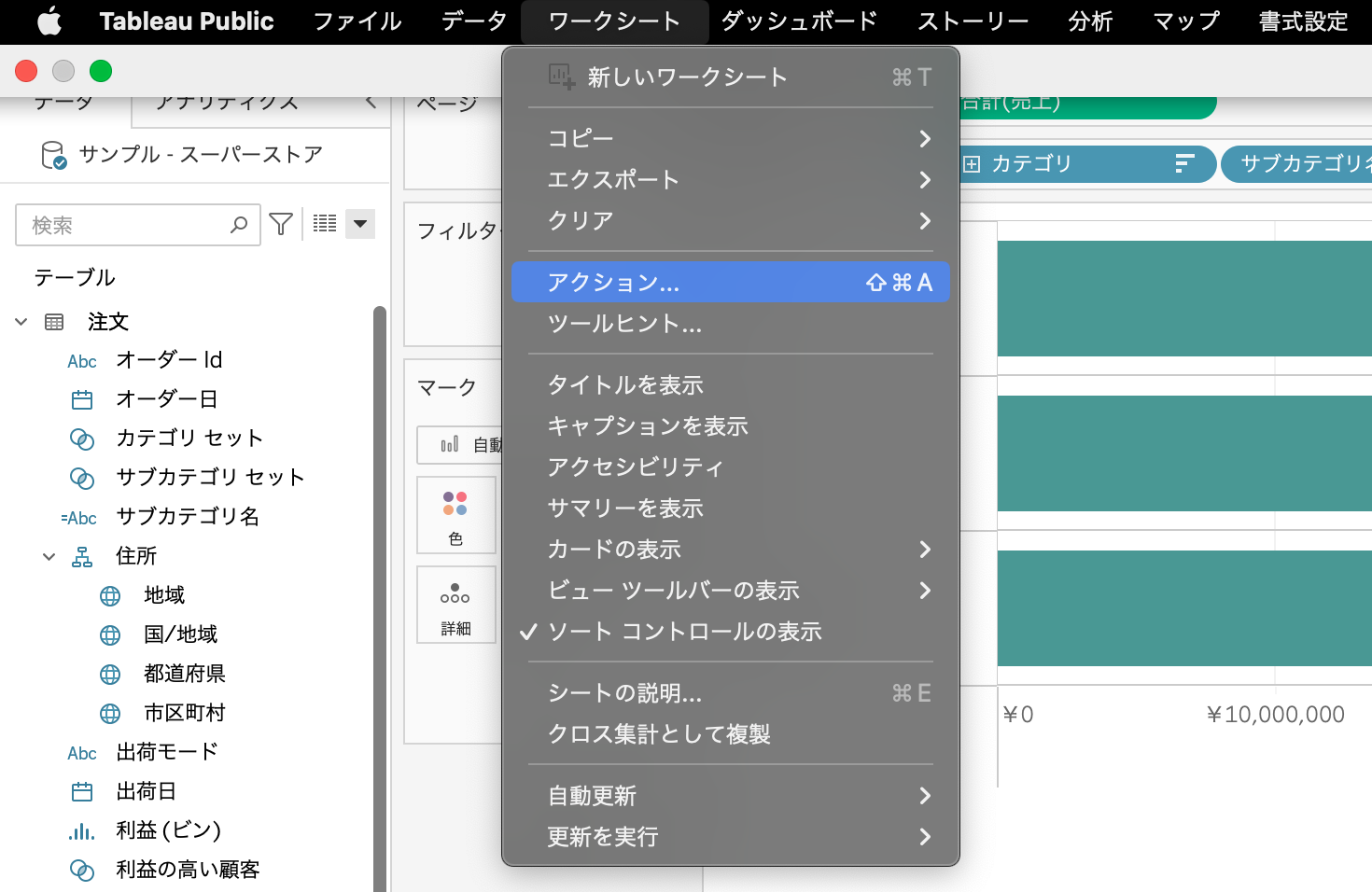Click the view as list icon
This screenshot has height=892, width=1372.
tap(325, 223)
